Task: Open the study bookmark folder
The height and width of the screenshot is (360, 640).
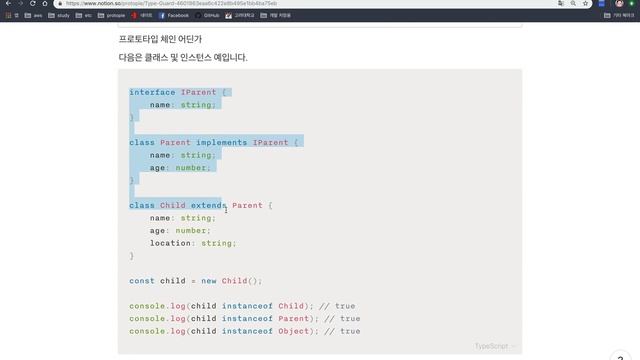Action: click(59, 16)
